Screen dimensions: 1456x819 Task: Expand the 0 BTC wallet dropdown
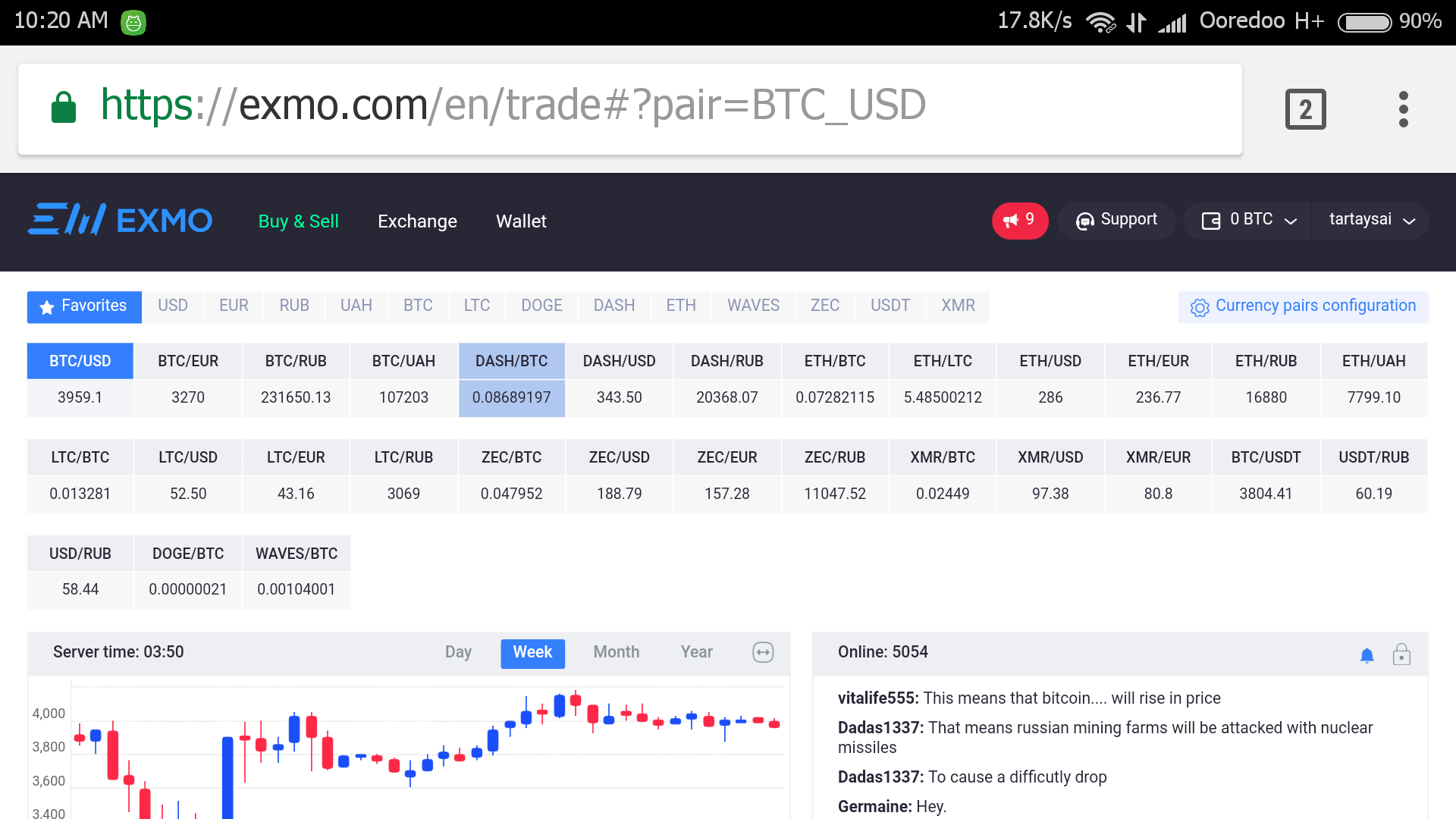pos(1248,221)
